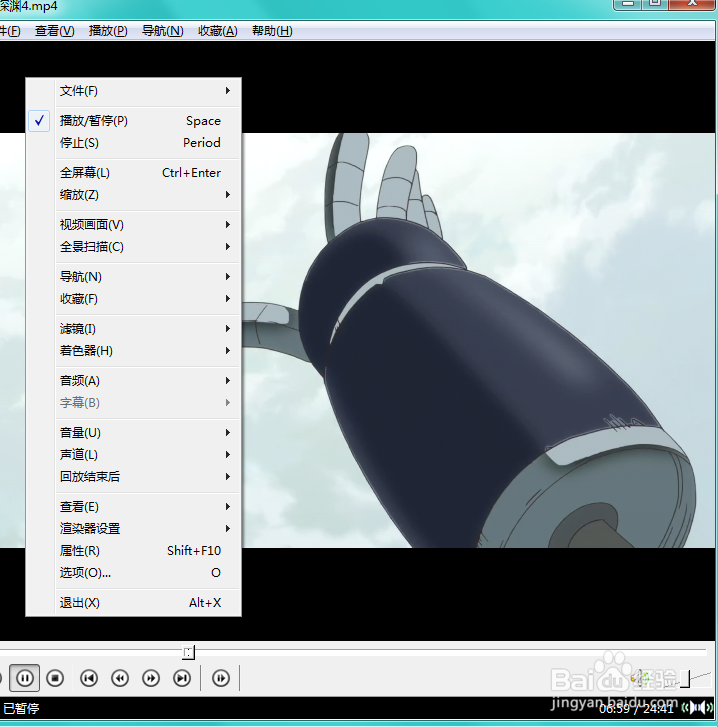Viewport: 718px width, 727px height.
Task: Click the video frame showing the robot arm
Action: 477,340
